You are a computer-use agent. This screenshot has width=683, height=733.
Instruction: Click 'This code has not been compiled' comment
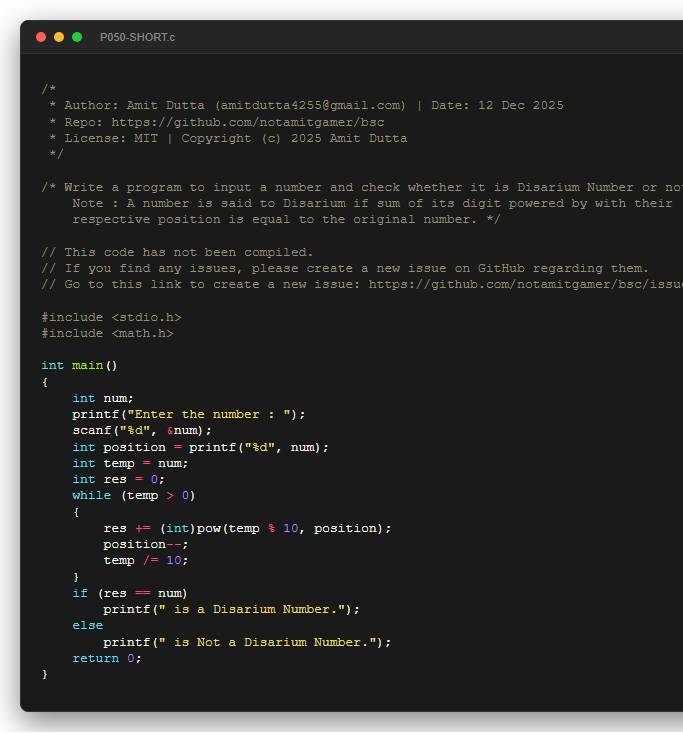[x=177, y=252]
